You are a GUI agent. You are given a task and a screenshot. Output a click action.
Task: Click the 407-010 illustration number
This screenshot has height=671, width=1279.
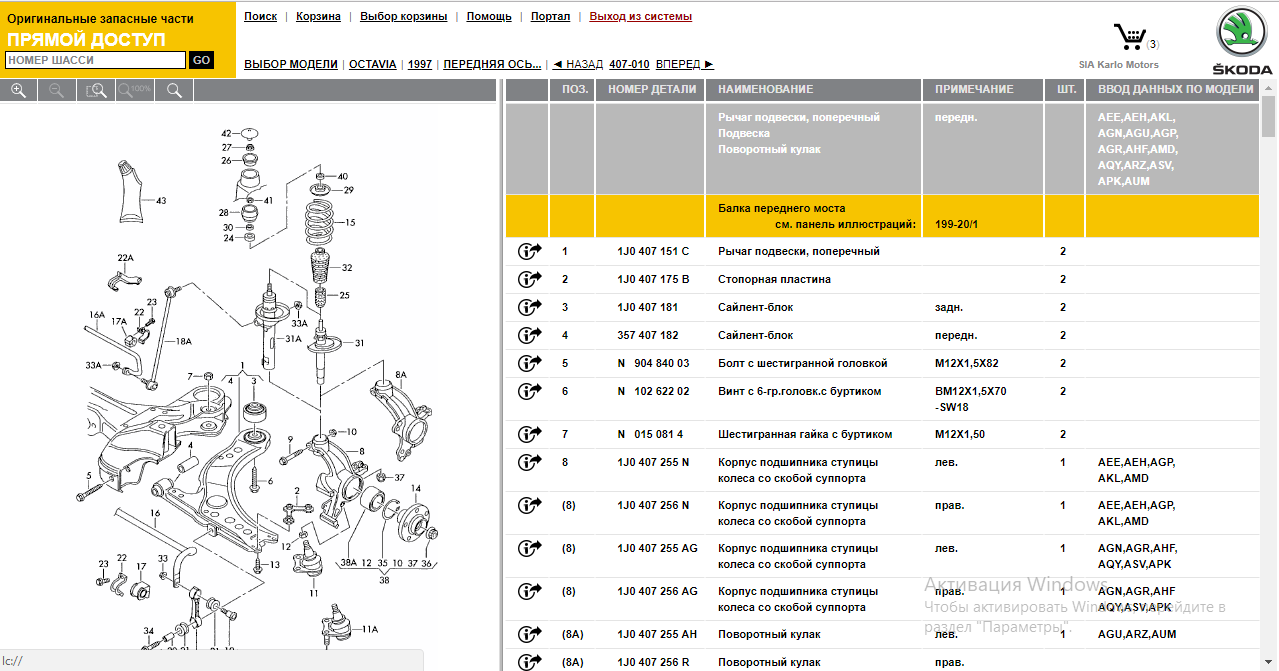point(629,64)
